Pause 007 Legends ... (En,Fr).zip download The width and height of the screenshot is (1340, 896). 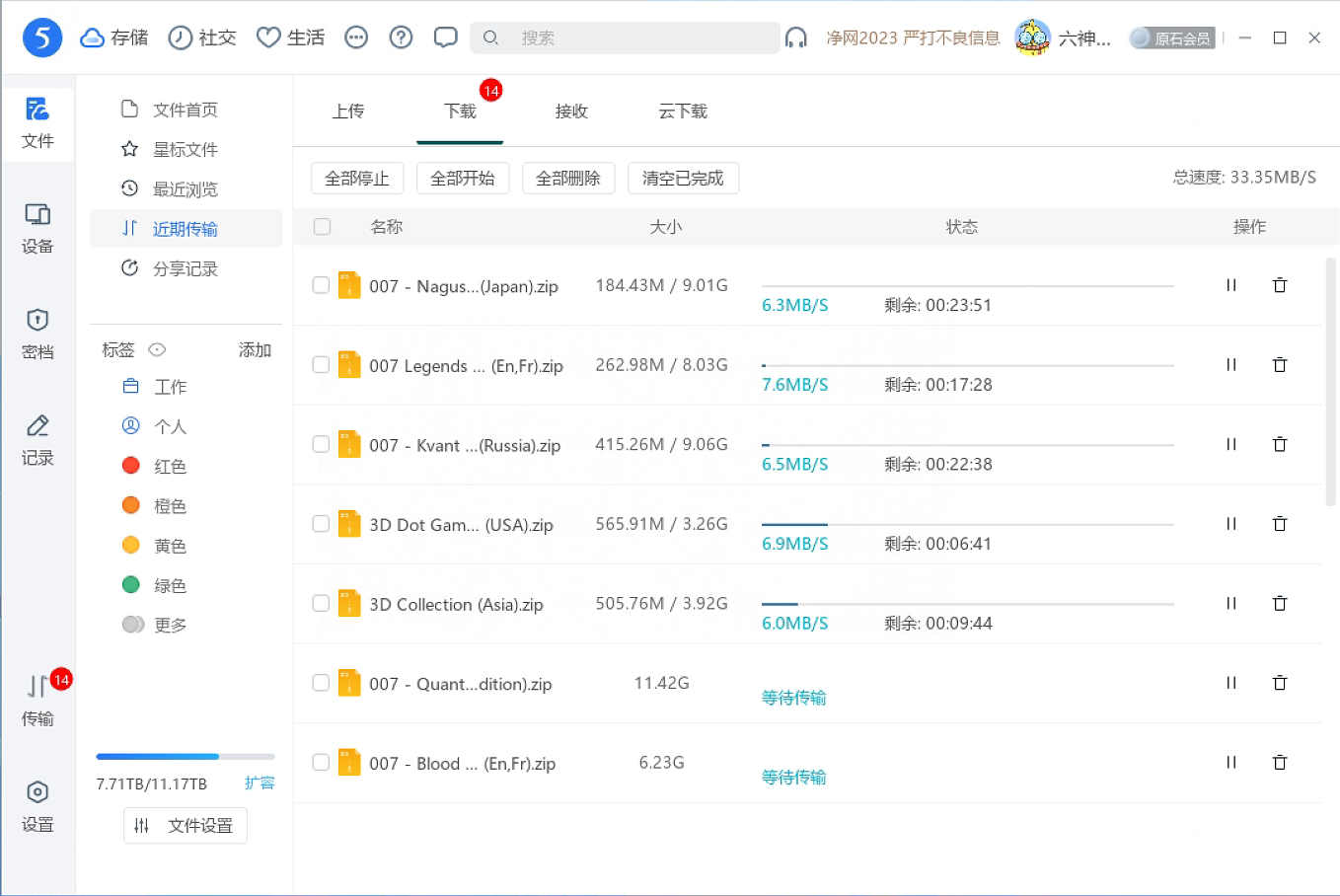pyautogui.click(x=1231, y=365)
